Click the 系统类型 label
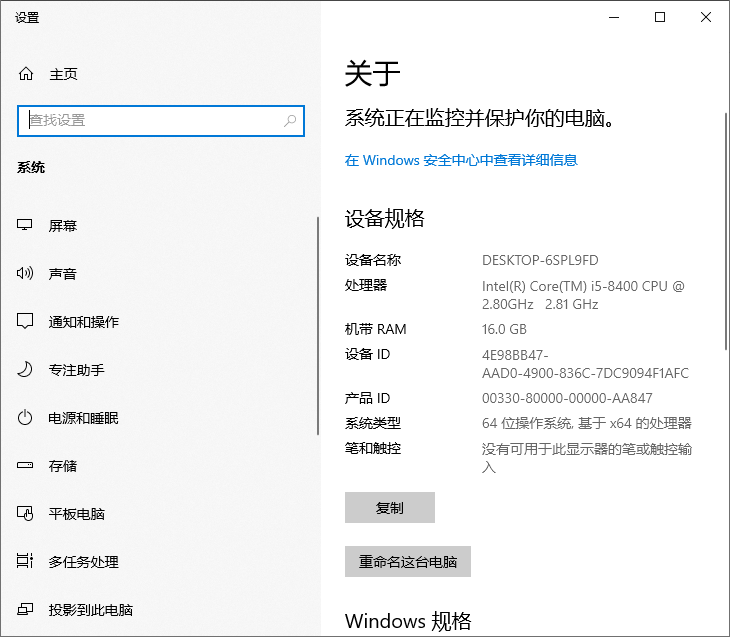This screenshot has height=637, width=730. 372,423
